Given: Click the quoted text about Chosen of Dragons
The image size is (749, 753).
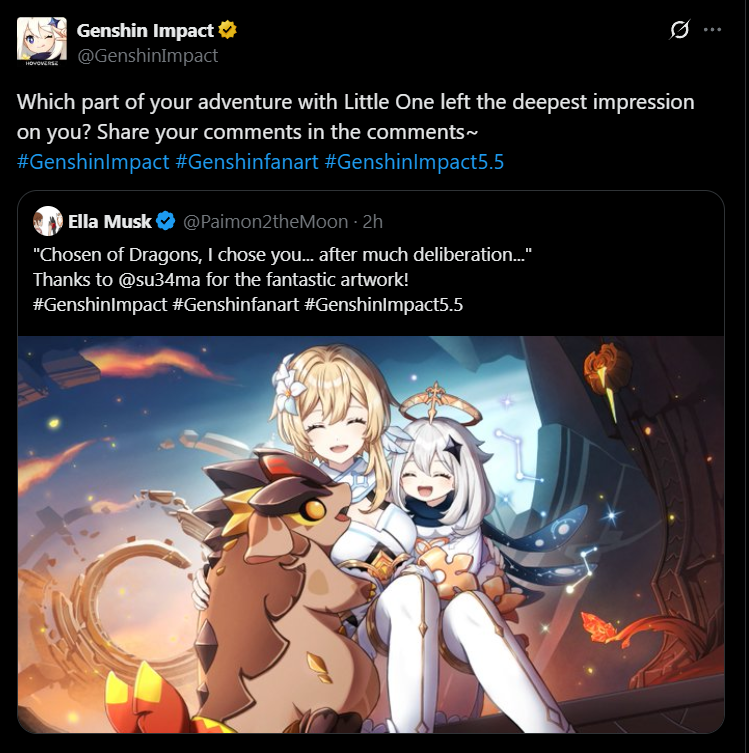Looking at the screenshot, I should (x=282, y=255).
